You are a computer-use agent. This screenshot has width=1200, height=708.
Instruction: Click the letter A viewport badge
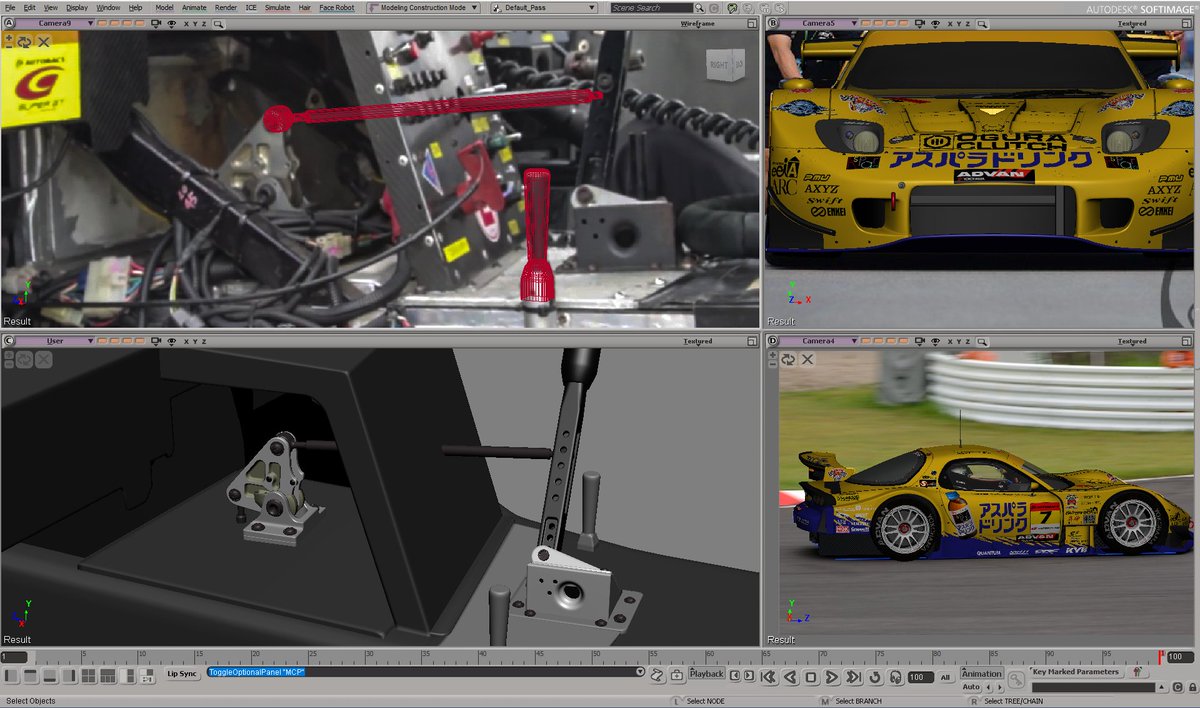tap(9, 23)
